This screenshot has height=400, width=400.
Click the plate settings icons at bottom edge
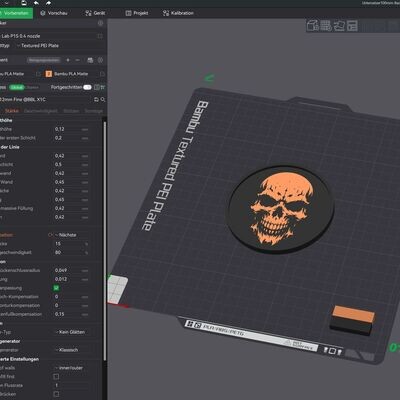point(333,351)
